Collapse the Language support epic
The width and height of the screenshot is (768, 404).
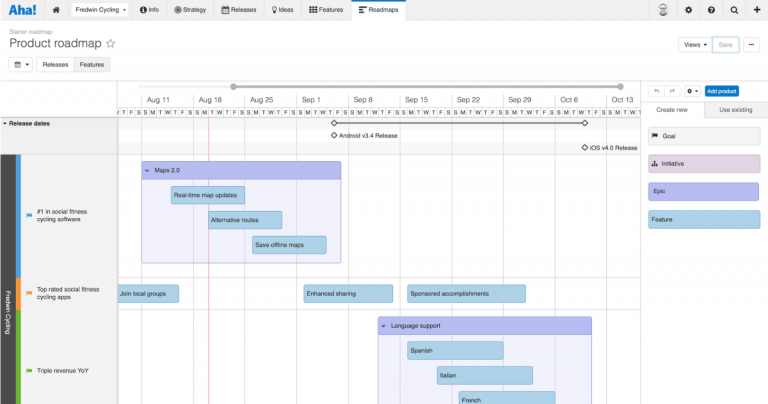click(x=383, y=326)
